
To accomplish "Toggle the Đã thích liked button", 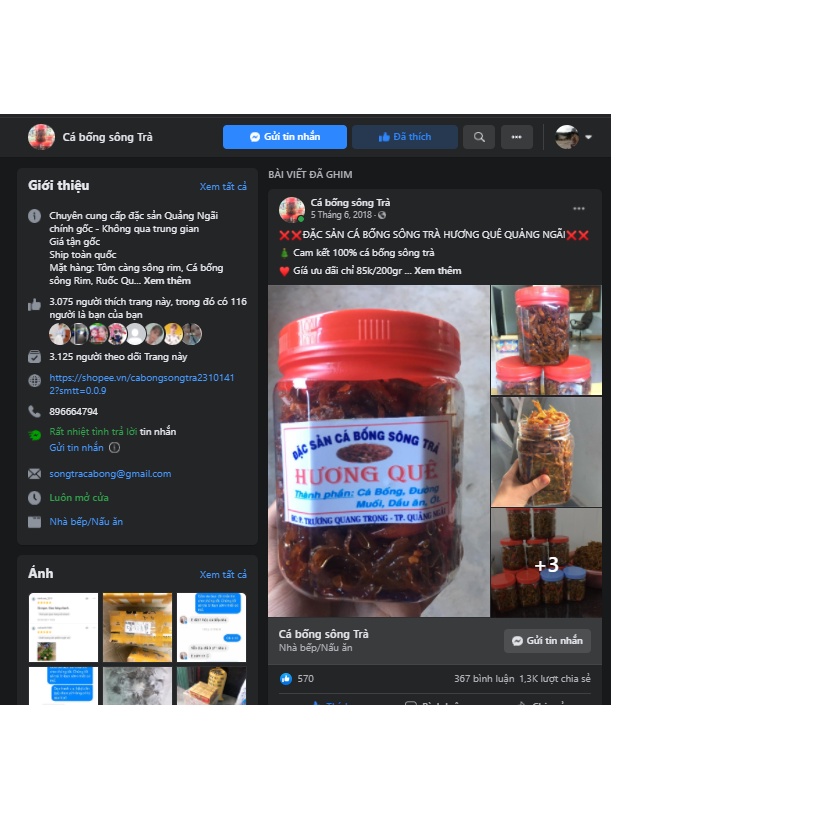I will pos(405,137).
